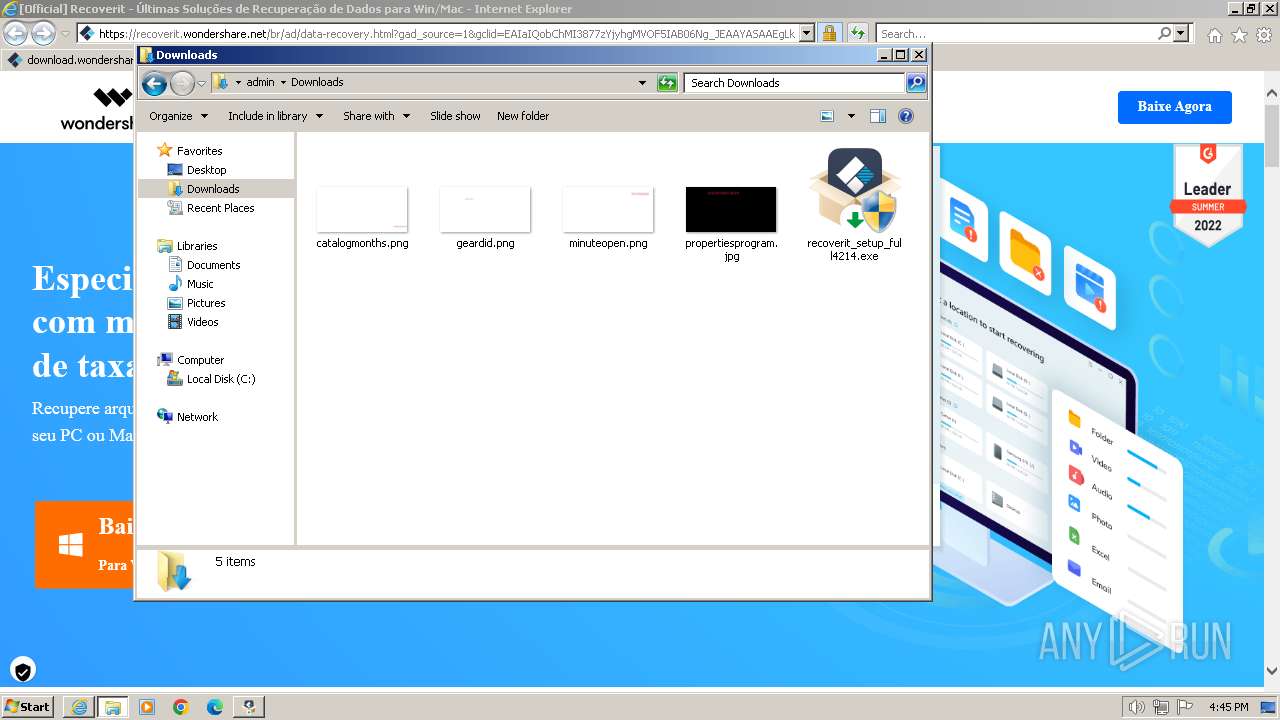1280x720 pixels.
Task: Expand the address bar history dropdown
Action: [x=642, y=83]
